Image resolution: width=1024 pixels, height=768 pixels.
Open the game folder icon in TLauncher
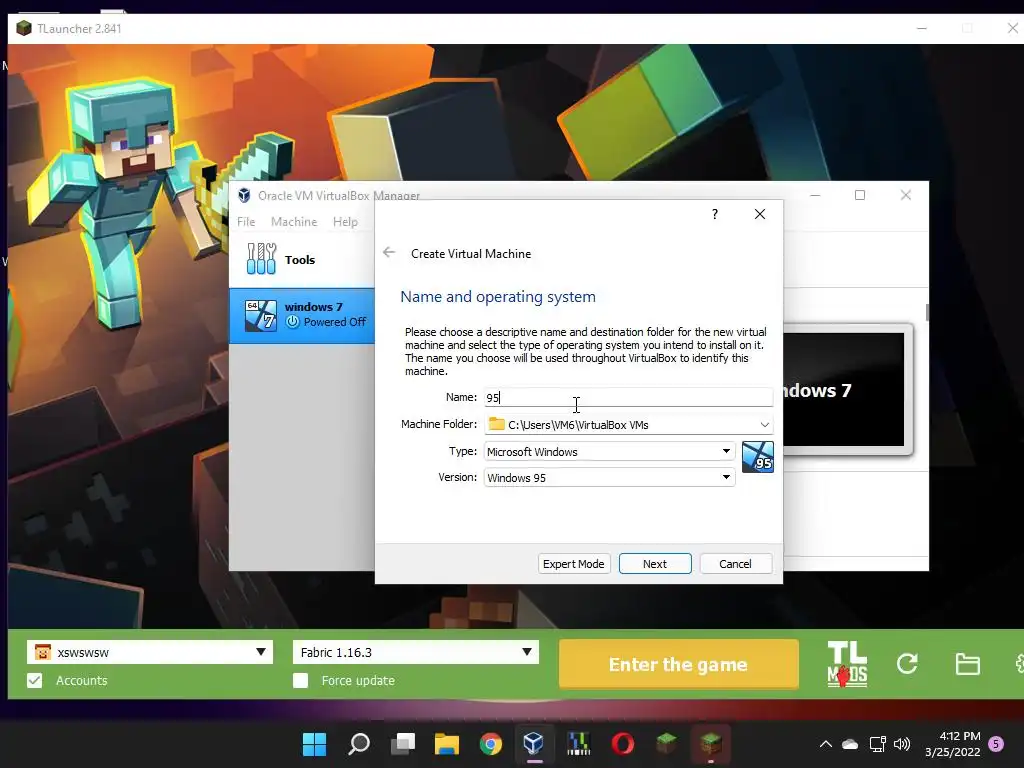point(967,664)
